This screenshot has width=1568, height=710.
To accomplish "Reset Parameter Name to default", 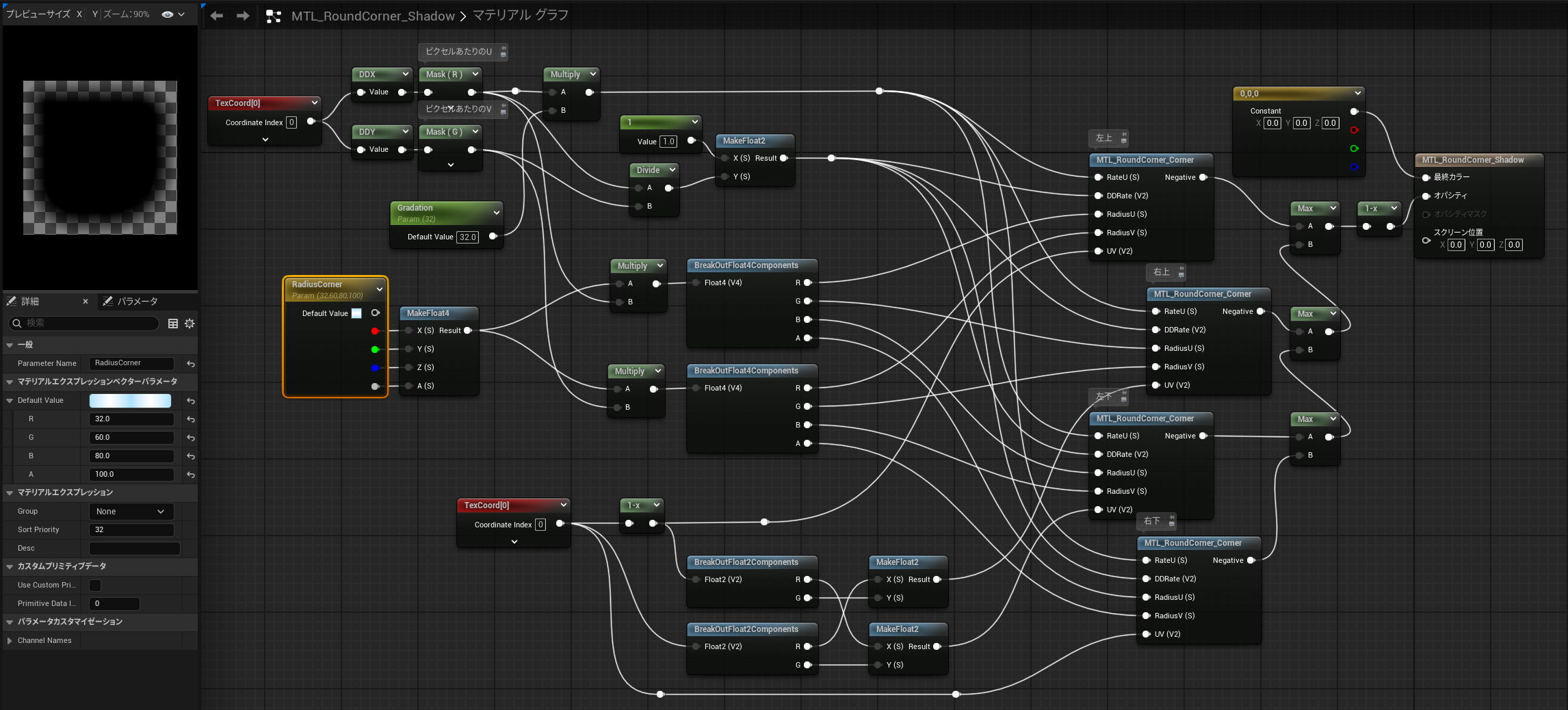I will 191,364.
